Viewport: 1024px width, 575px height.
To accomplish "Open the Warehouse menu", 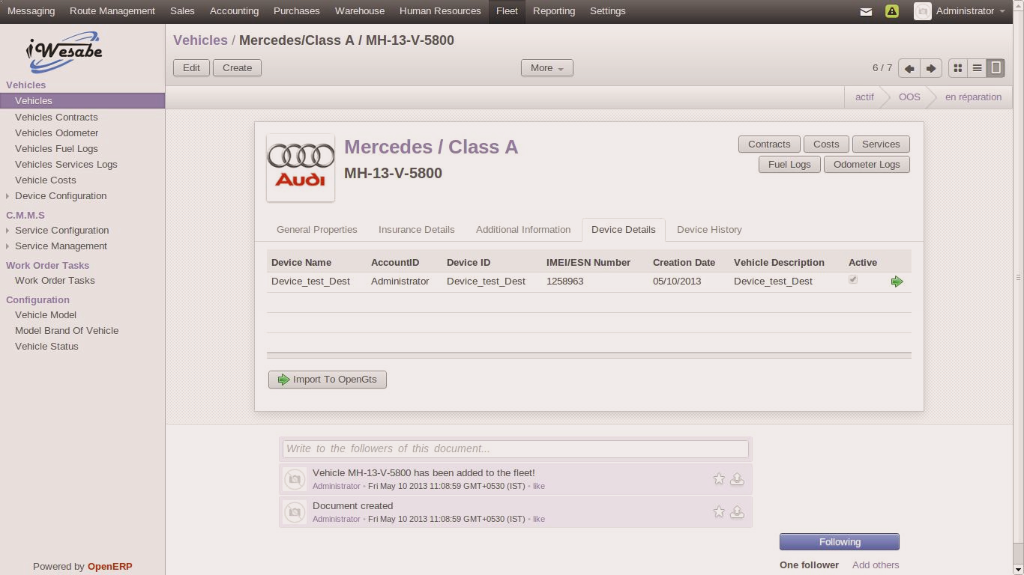I will pyautogui.click(x=359, y=11).
